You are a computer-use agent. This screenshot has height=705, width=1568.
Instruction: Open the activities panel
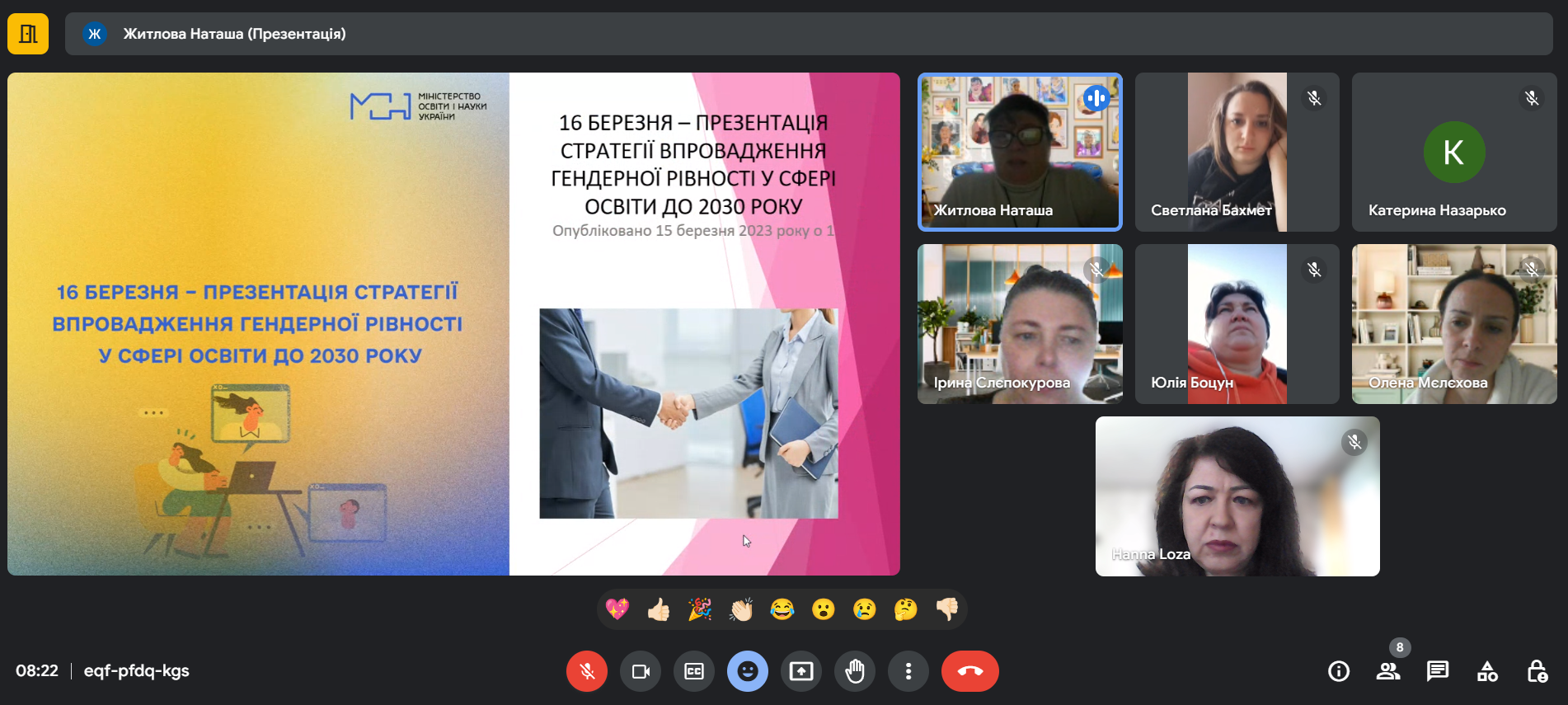click(1487, 671)
